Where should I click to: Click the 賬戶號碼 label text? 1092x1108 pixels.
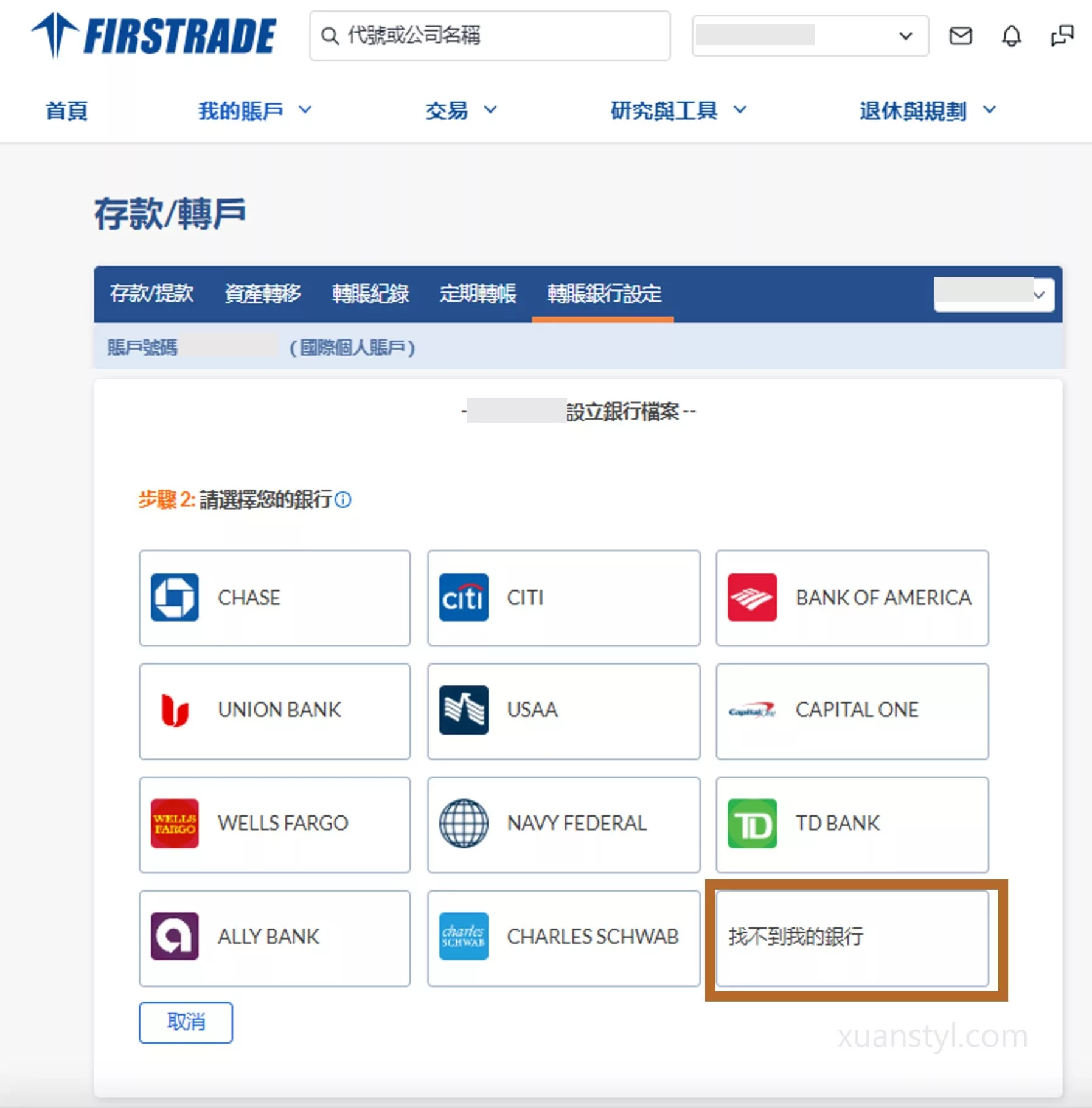(x=142, y=348)
